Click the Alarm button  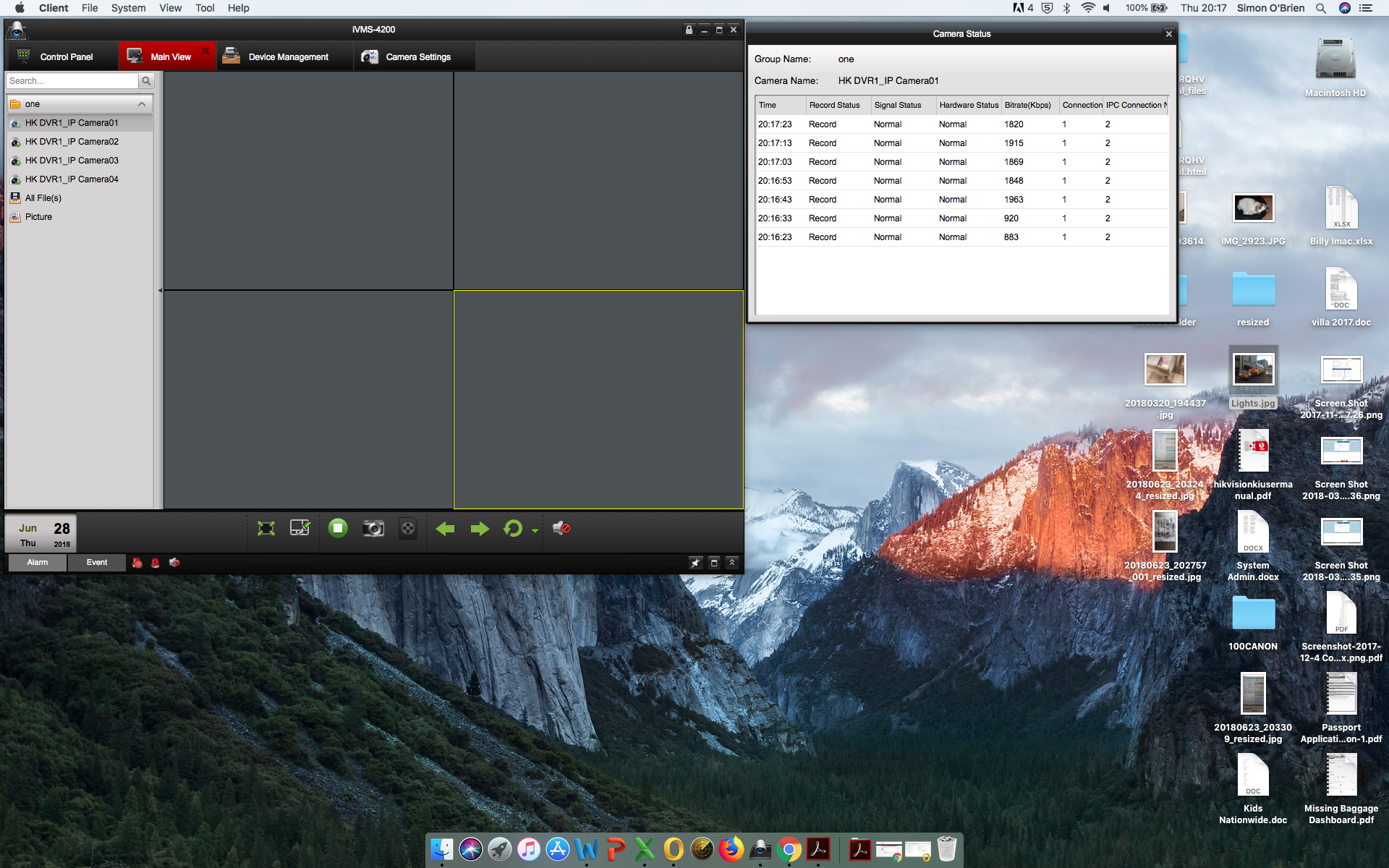point(38,563)
